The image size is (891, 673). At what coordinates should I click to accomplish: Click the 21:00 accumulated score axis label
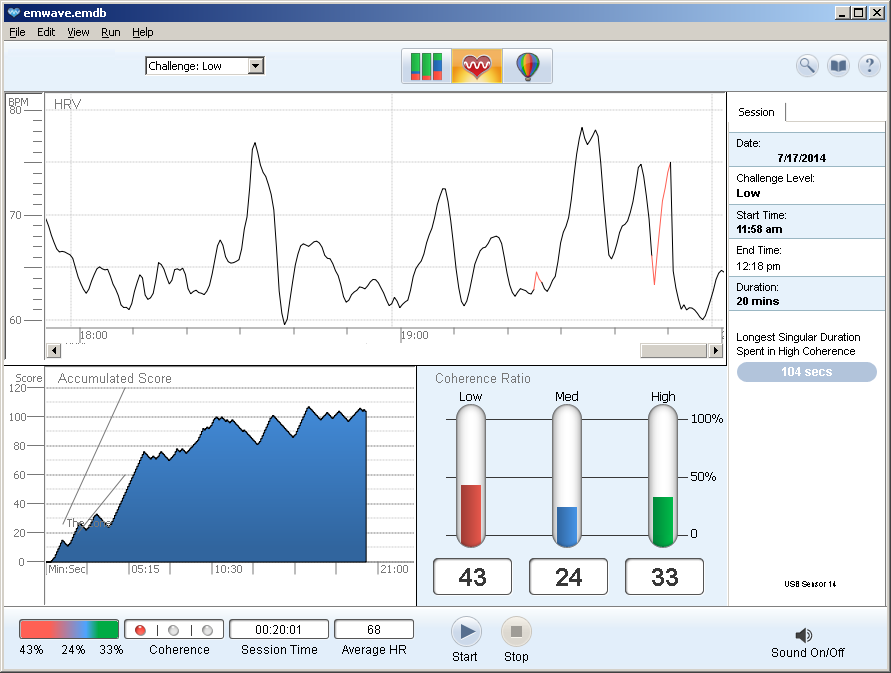pyautogui.click(x=394, y=569)
